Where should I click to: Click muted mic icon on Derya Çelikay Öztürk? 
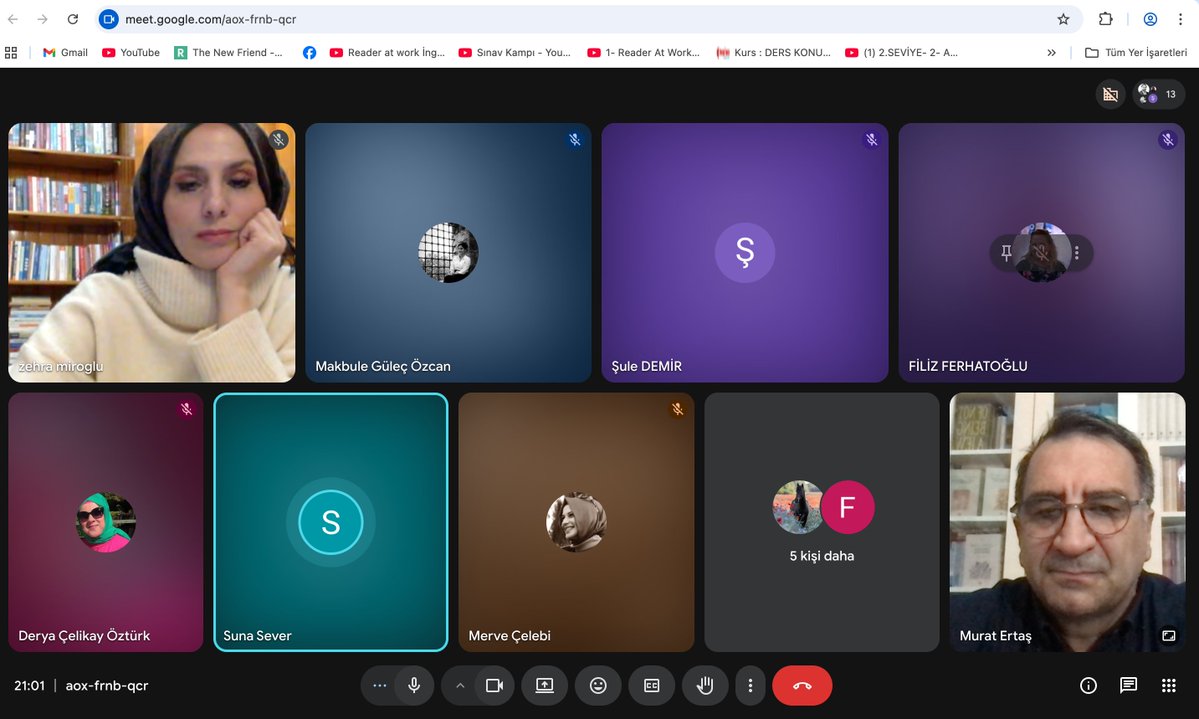[187, 409]
